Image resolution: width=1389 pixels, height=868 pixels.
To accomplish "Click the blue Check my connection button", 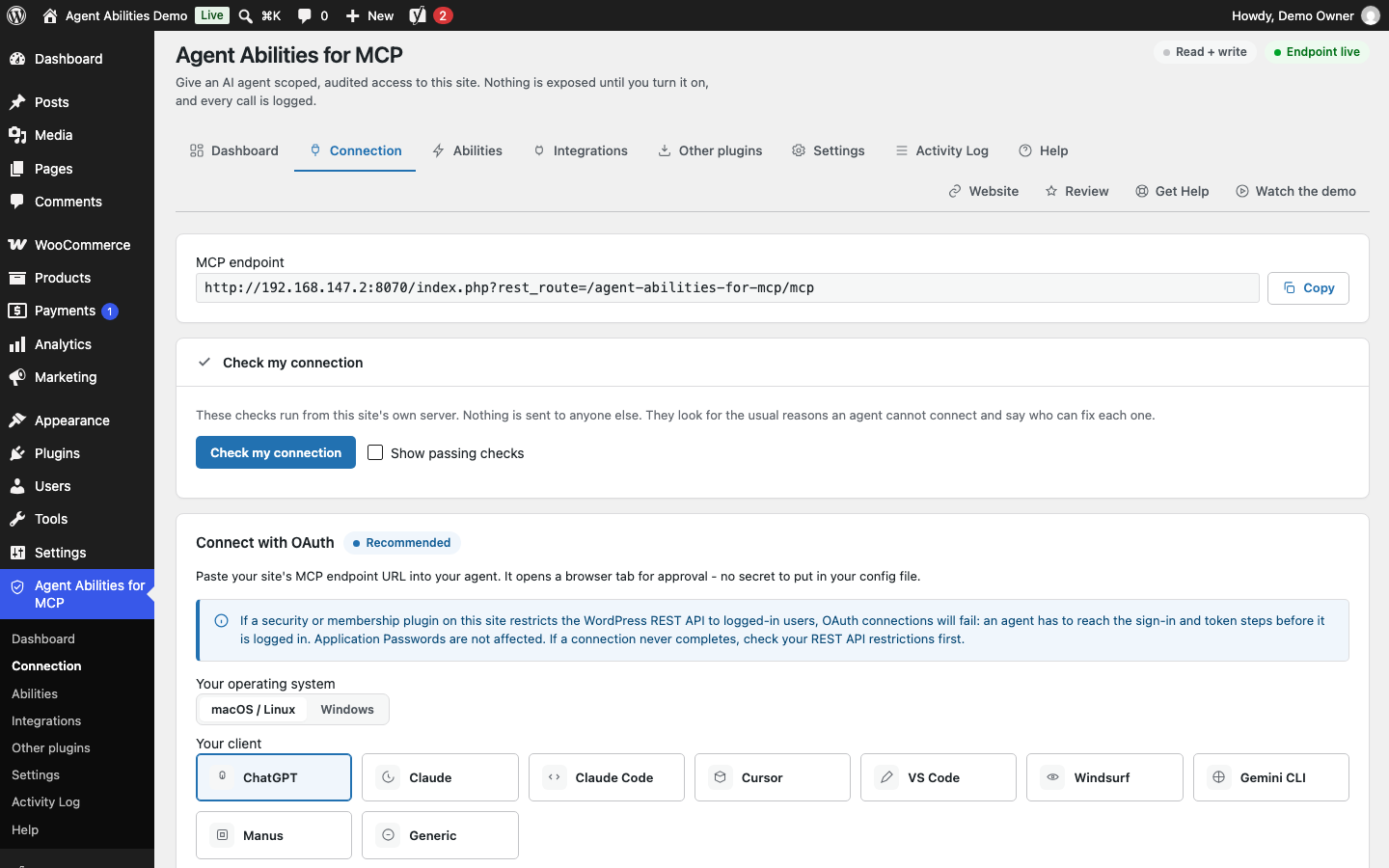I will pos(276,452).
